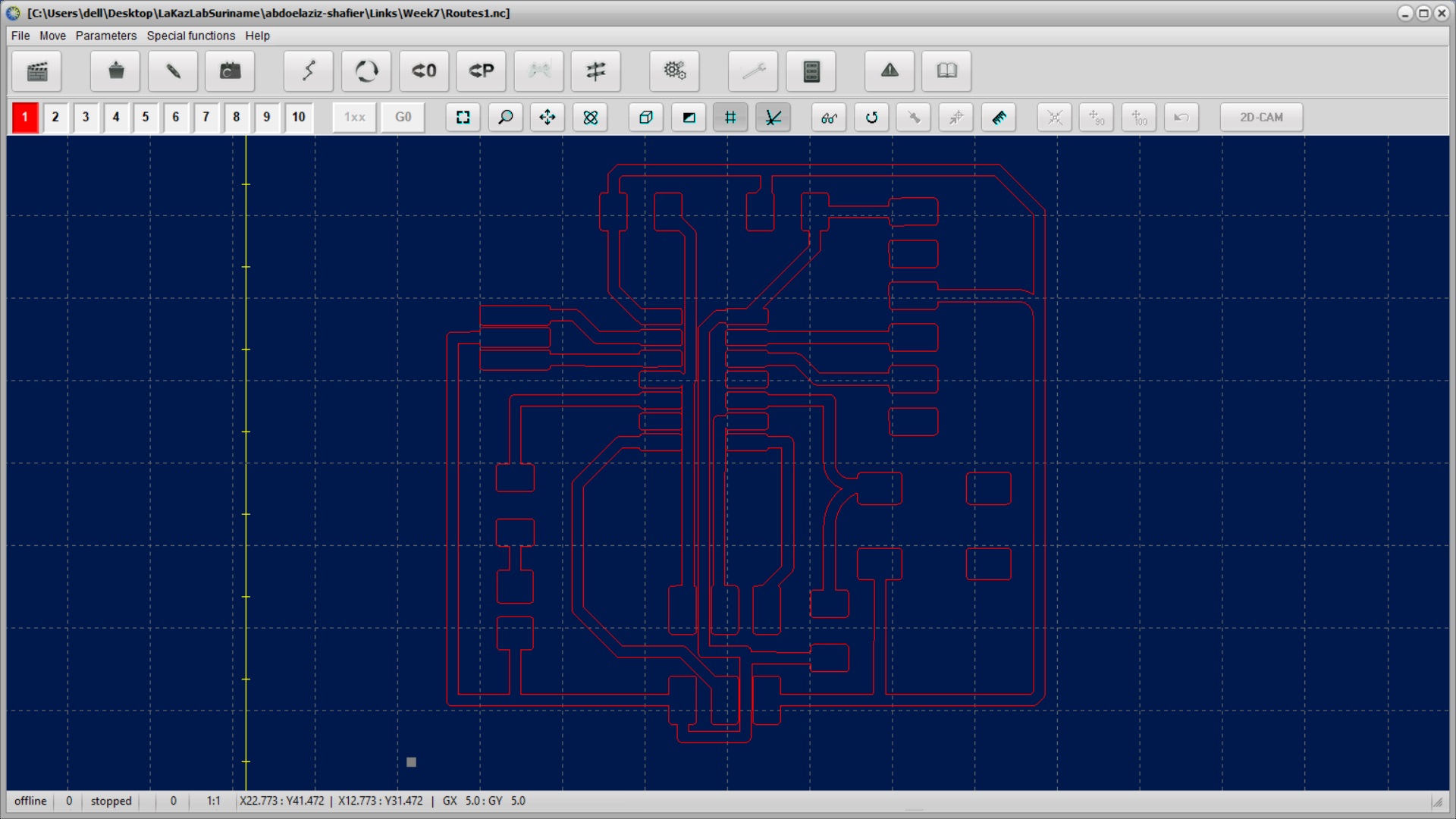This screenshot has width=1456, height=819.
Task: Select layer button number 5
Action: click(x=146, y=118)
